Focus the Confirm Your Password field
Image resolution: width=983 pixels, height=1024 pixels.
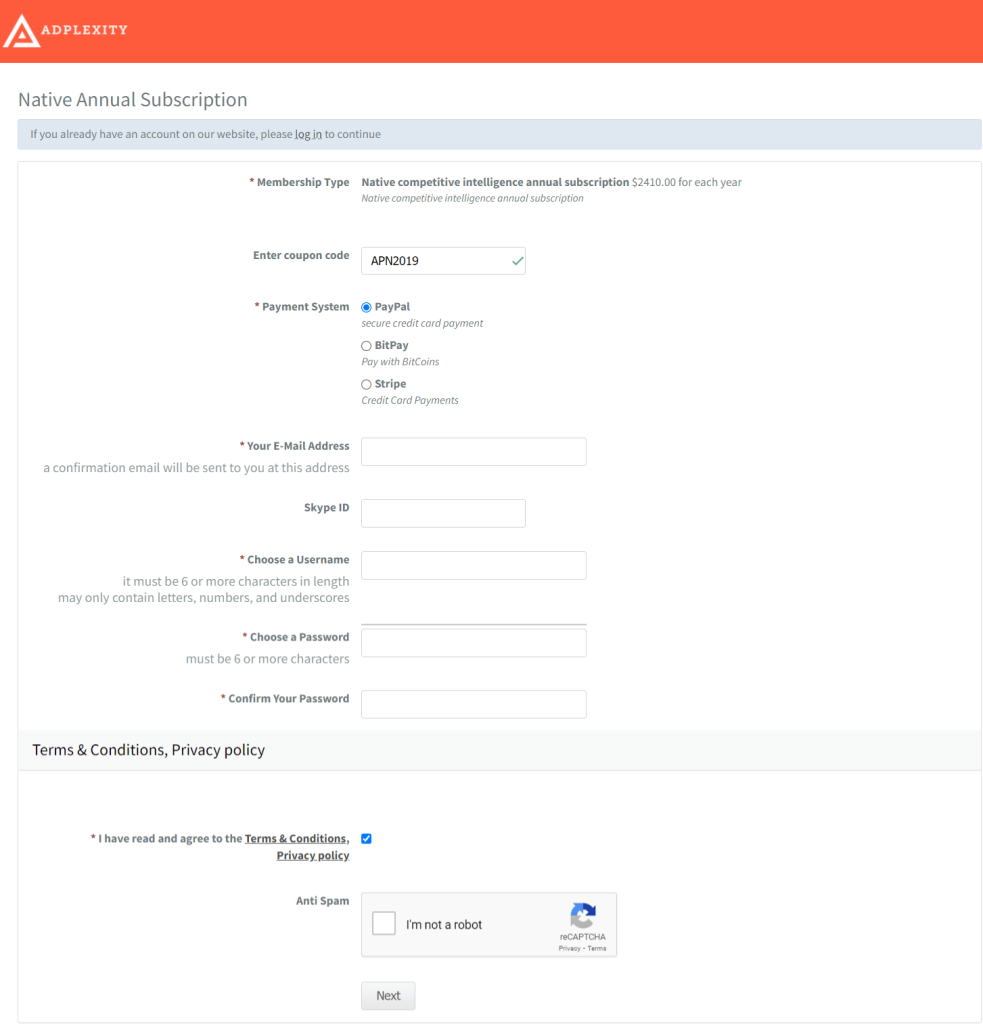[474, 704]
